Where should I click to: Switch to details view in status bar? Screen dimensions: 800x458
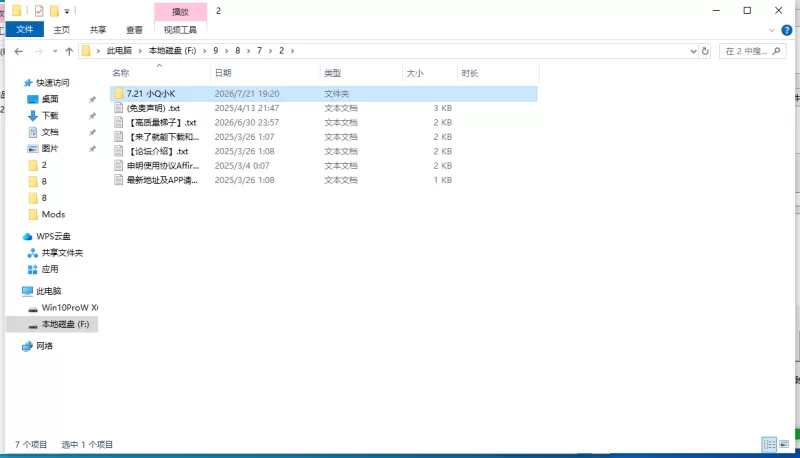pyautogui.click(x=769, y=444)
